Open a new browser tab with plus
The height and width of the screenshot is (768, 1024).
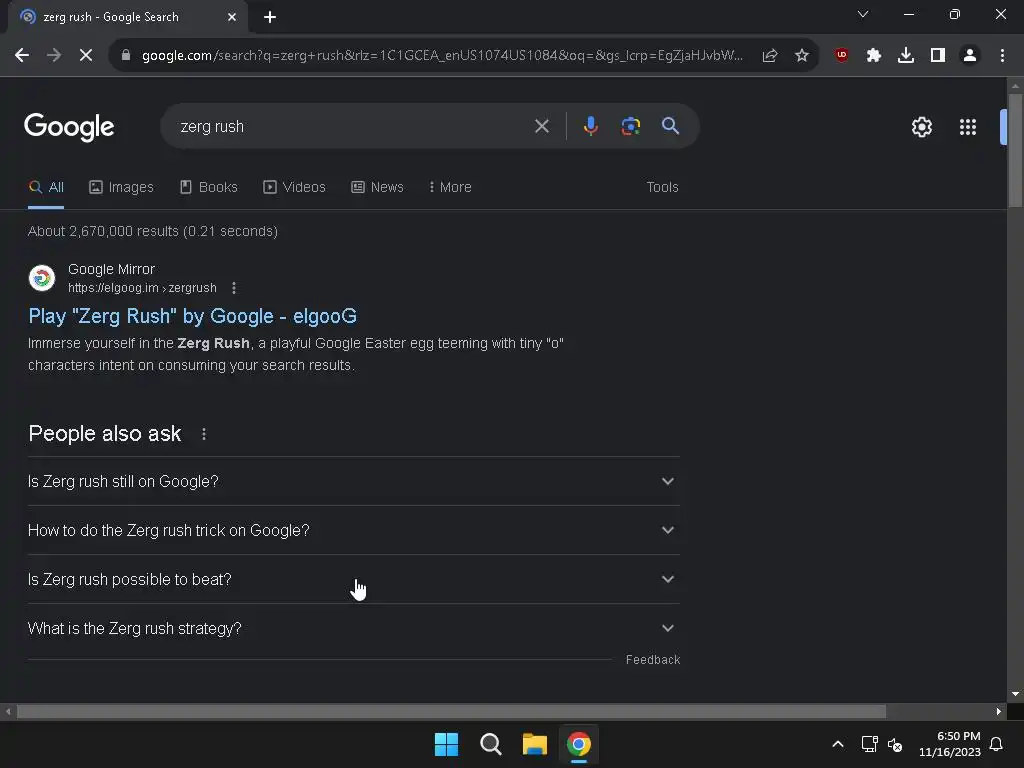pos(270,17)
